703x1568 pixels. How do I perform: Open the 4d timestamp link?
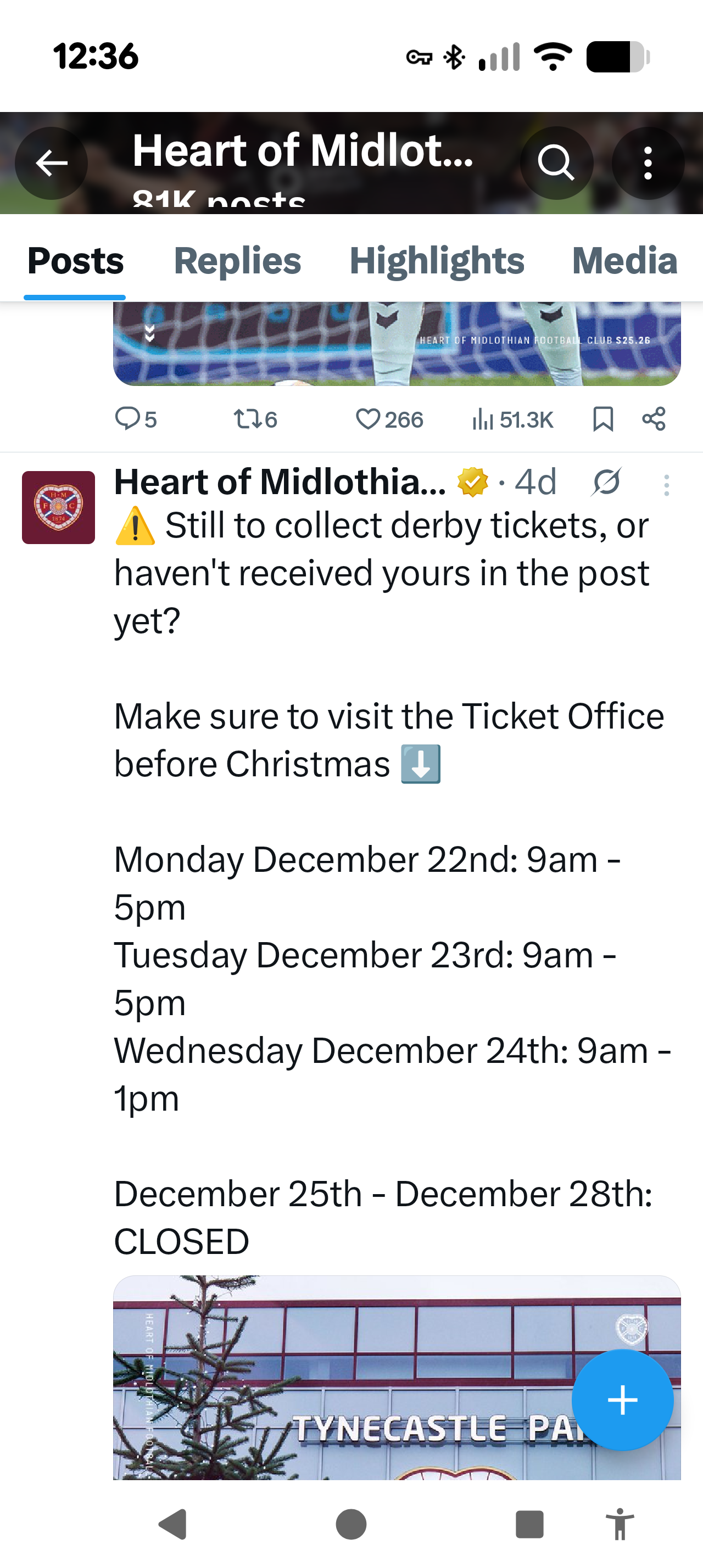534,483
